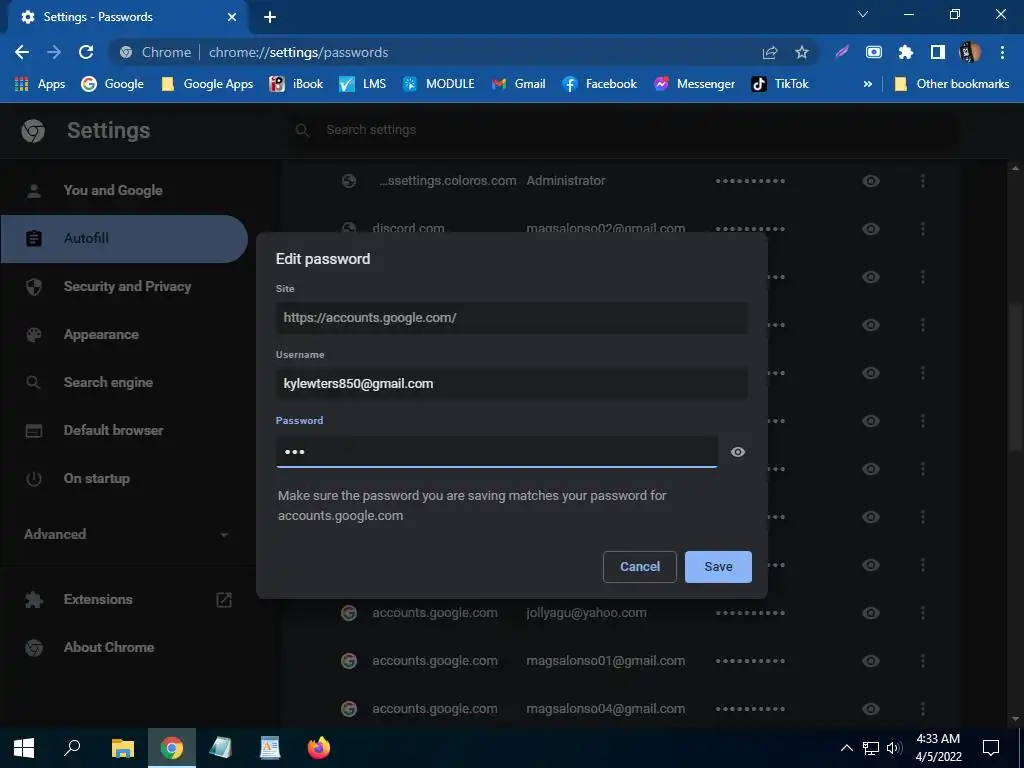This screenshot has height=768, width=1024.
Task: Focus the Password field in the dialog
Action: (496, 452)
